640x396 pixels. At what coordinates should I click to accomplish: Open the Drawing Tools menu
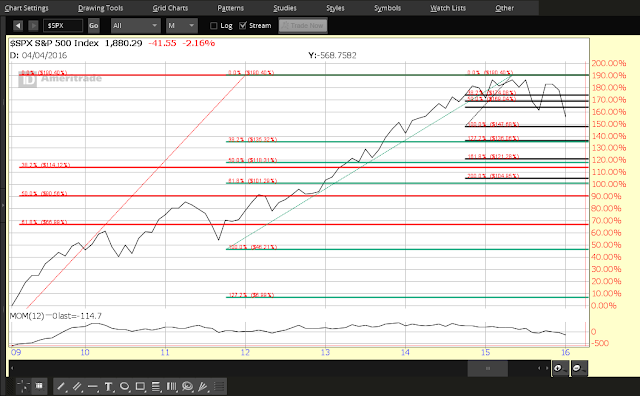pyautogui.click(x=100, y=8)
